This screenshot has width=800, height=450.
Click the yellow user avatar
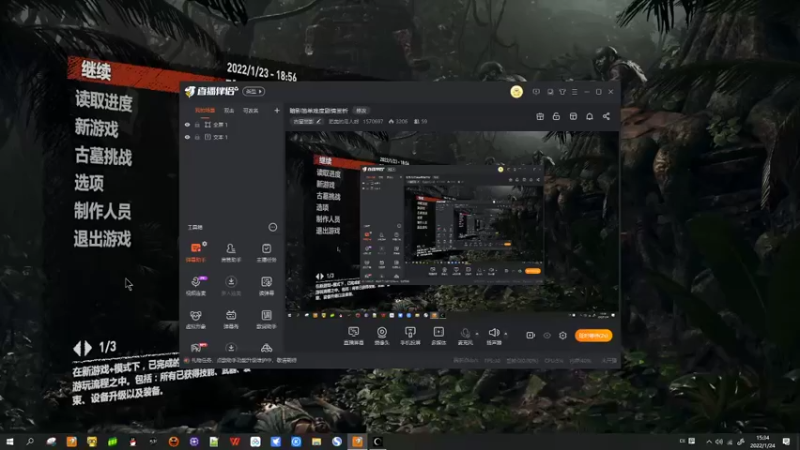tap(516, 92)
